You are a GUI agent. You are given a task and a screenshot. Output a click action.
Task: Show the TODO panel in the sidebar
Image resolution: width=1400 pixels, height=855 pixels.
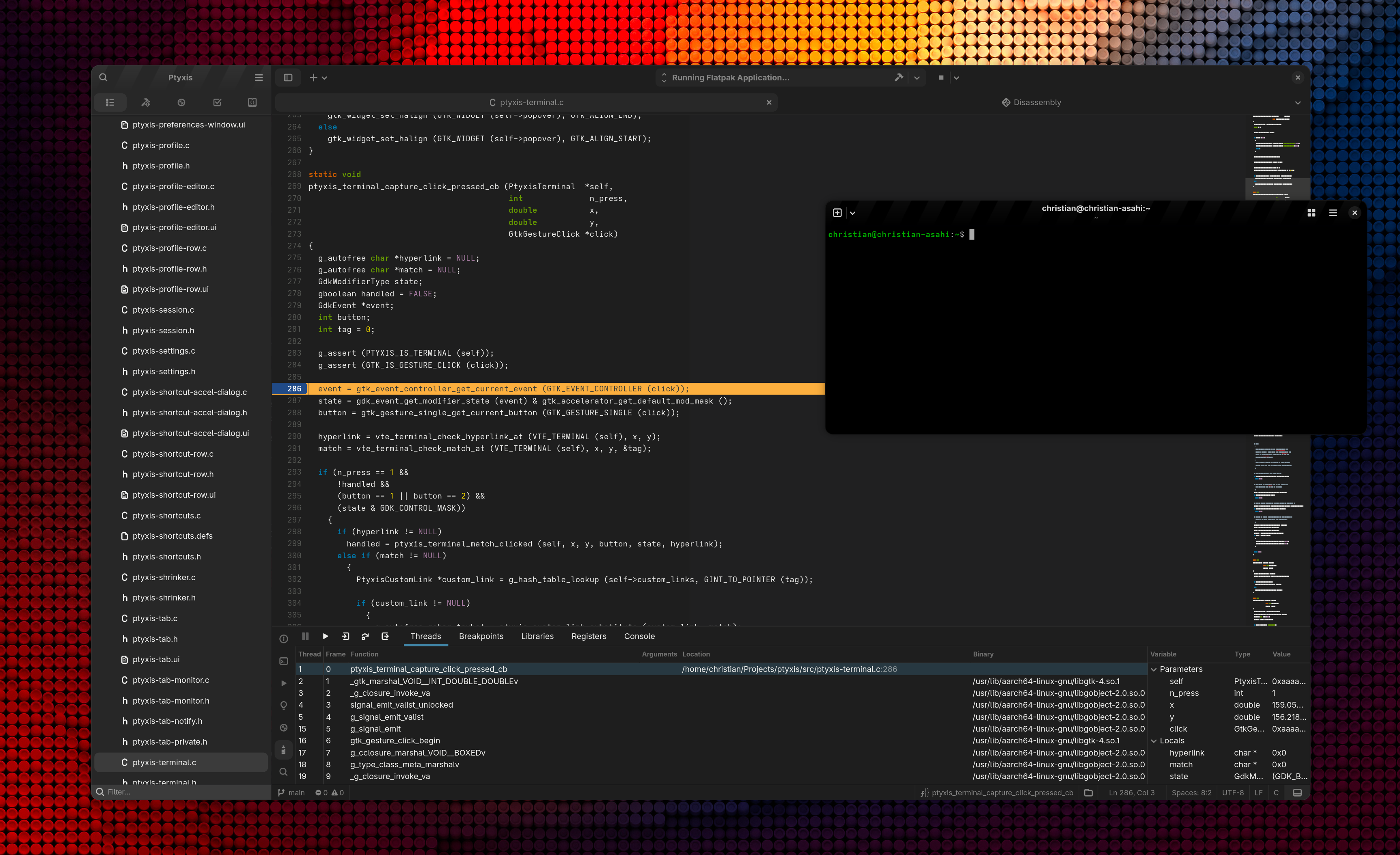(x=216, y=102)
